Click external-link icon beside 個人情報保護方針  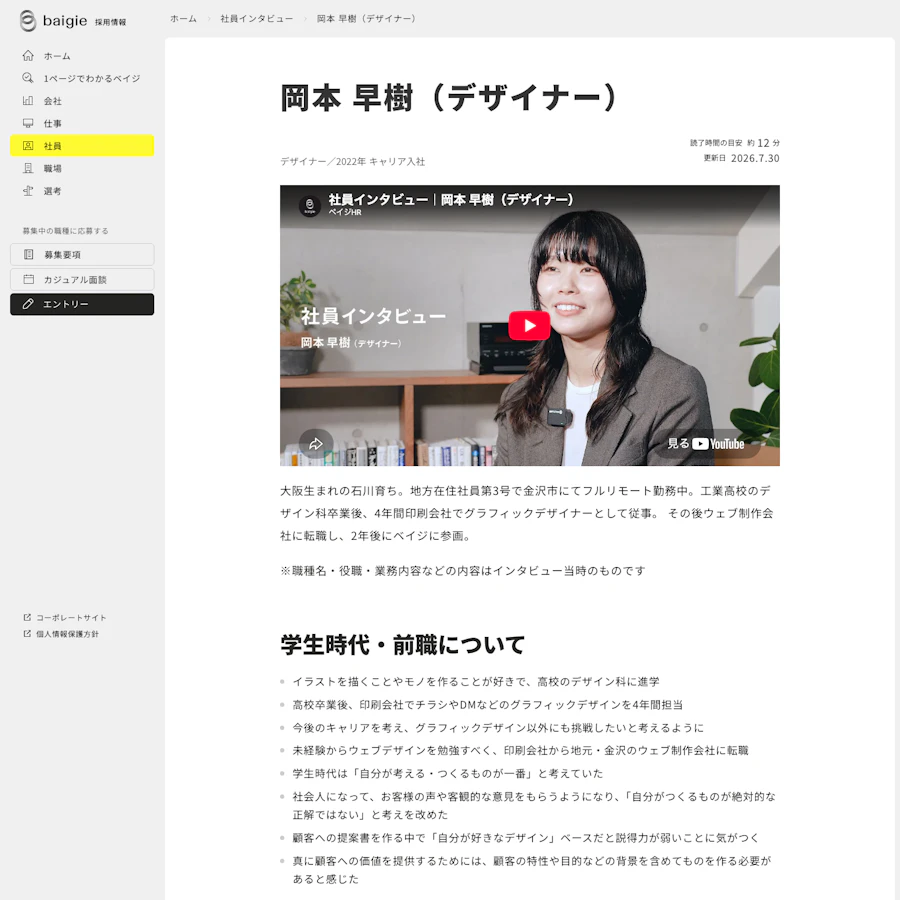pyautogui.click(x=27, y=634)
